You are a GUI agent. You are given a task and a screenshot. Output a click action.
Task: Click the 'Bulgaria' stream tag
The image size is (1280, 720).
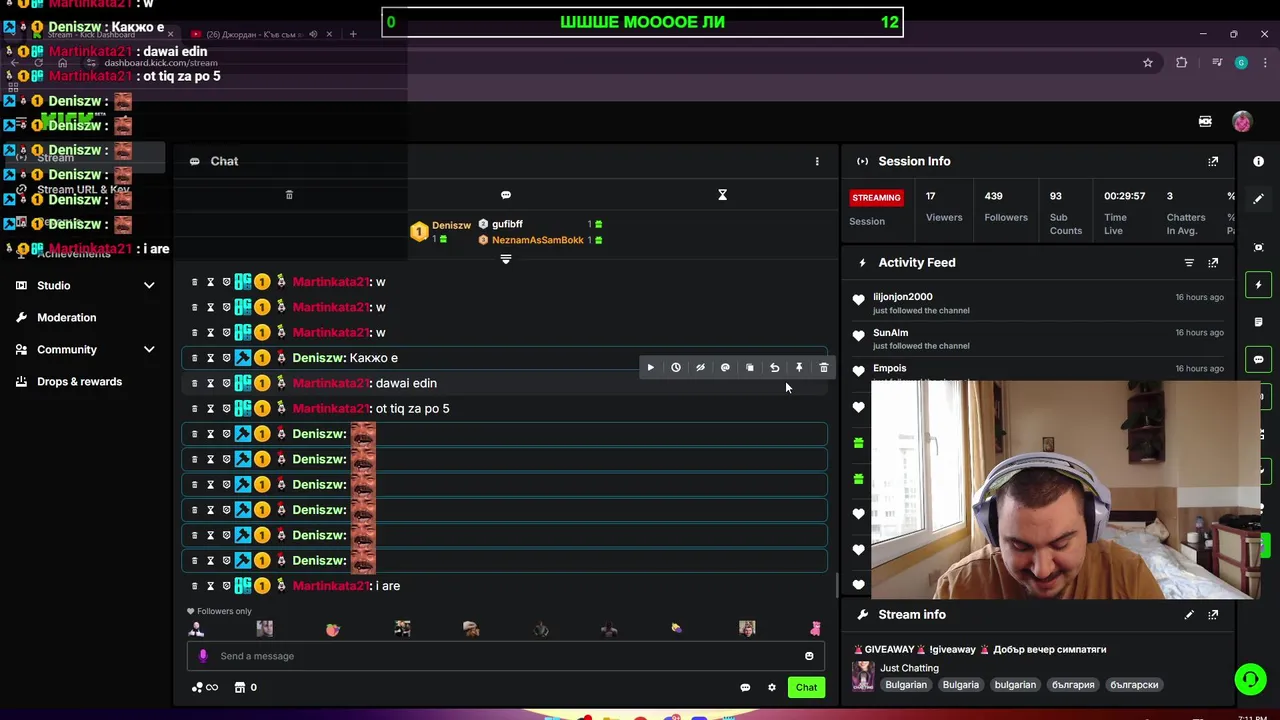(961, 685)
